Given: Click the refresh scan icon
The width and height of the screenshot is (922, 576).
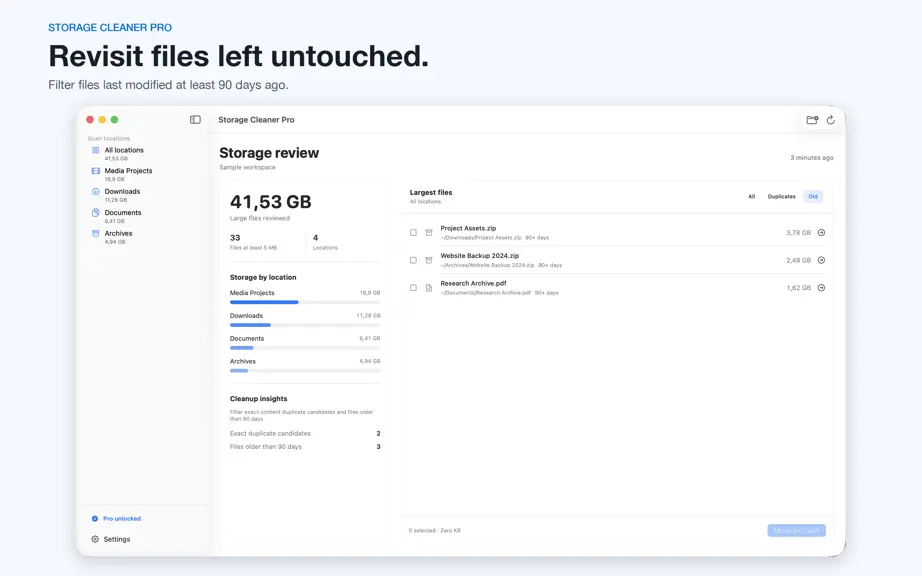Looking at the screenshot, I should pos(831,120).
